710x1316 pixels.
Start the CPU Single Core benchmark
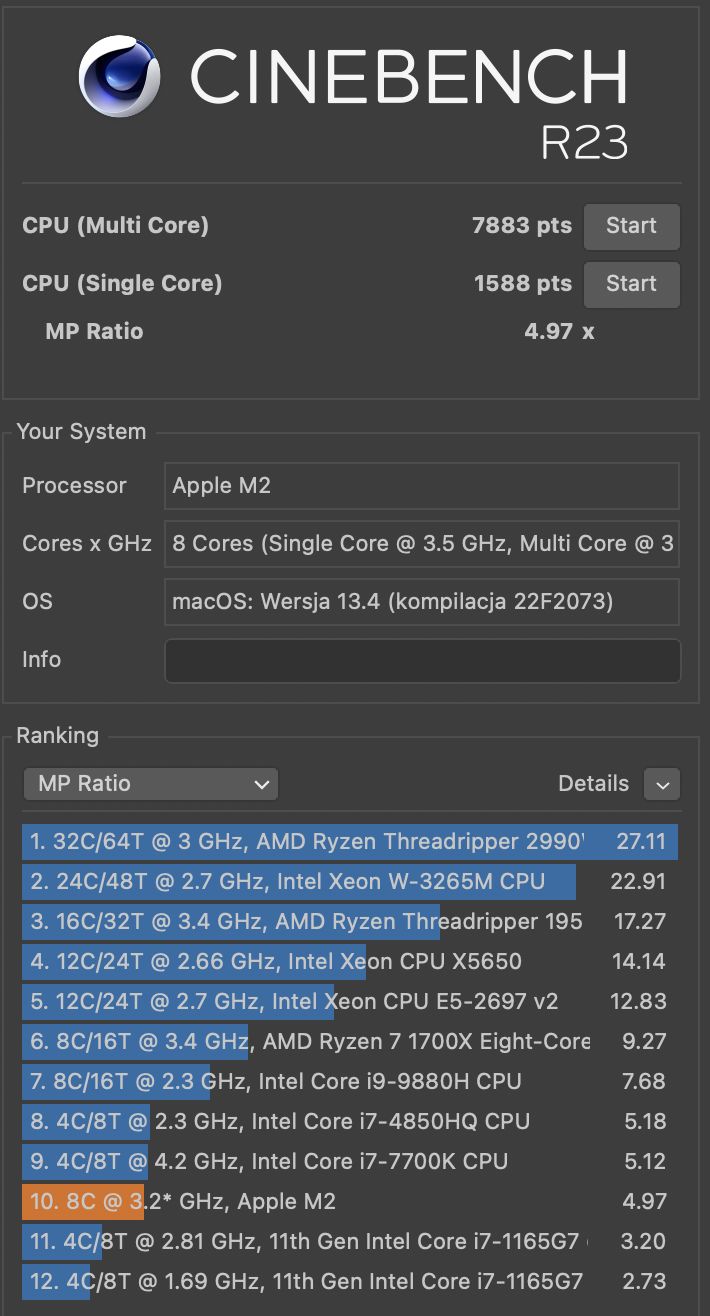click(x=631, y=284)
